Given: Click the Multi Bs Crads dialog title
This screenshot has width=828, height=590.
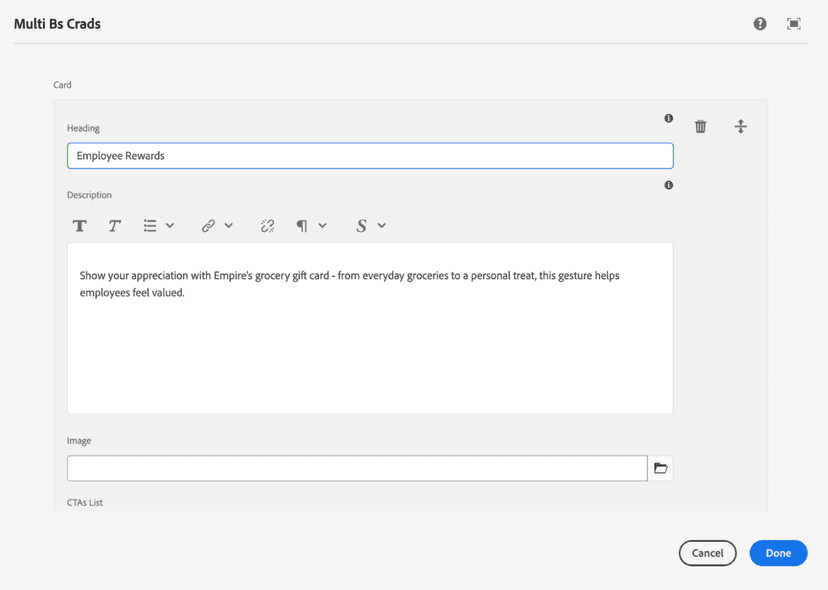Looking at the screenshot, I should point(57,24).
